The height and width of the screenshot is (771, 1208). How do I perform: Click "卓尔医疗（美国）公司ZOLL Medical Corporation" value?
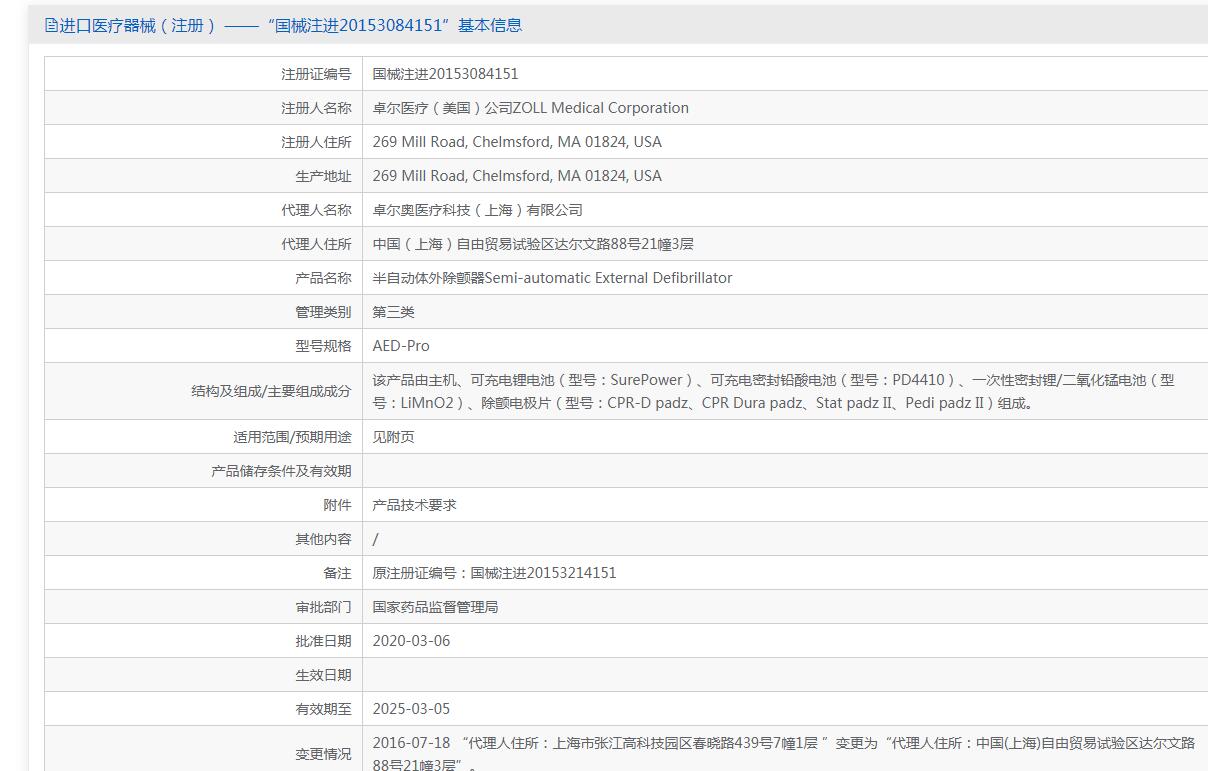coord(530,108)
